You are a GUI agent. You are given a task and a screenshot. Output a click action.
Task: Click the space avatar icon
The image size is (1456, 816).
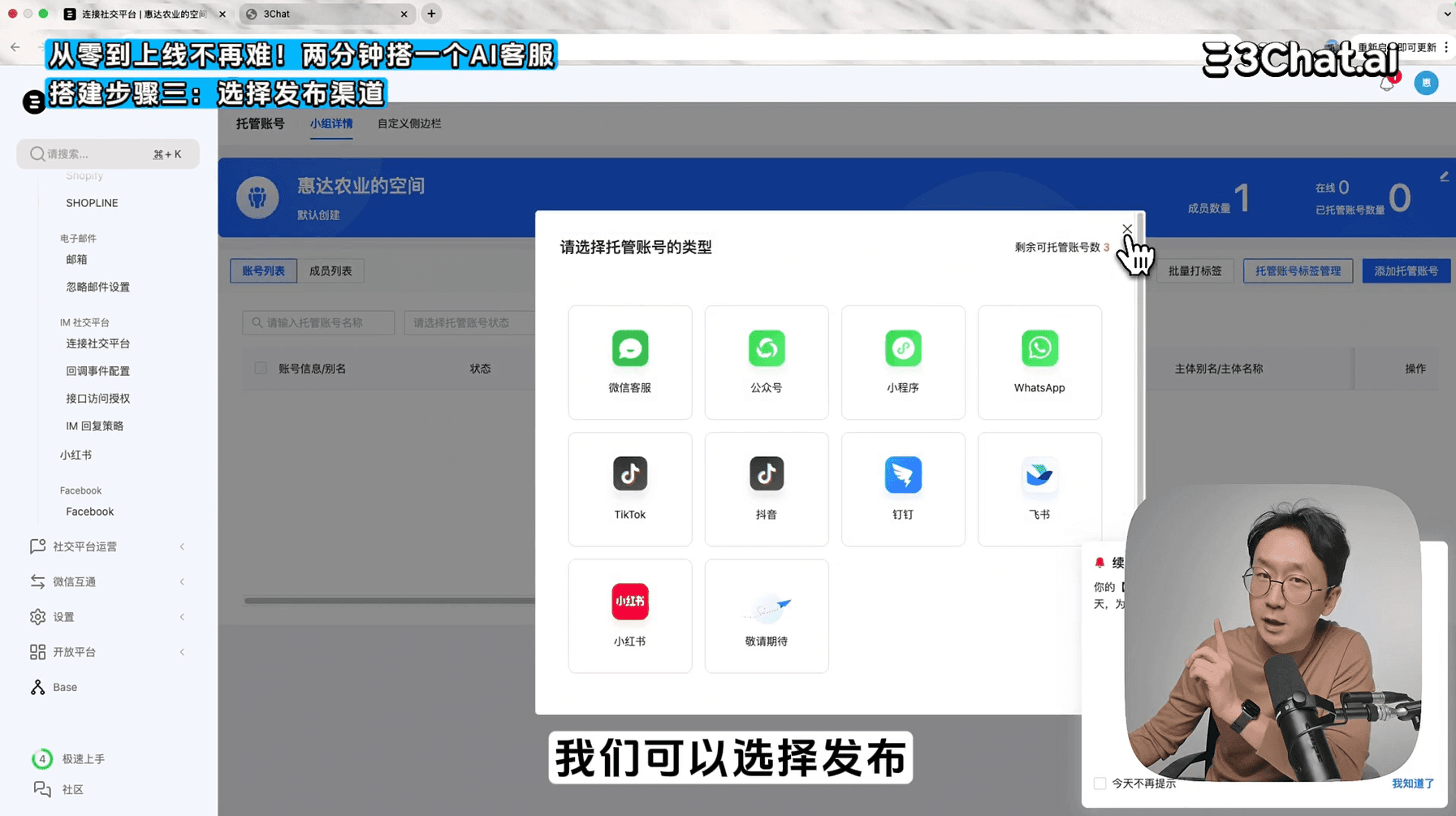(257, 197)
